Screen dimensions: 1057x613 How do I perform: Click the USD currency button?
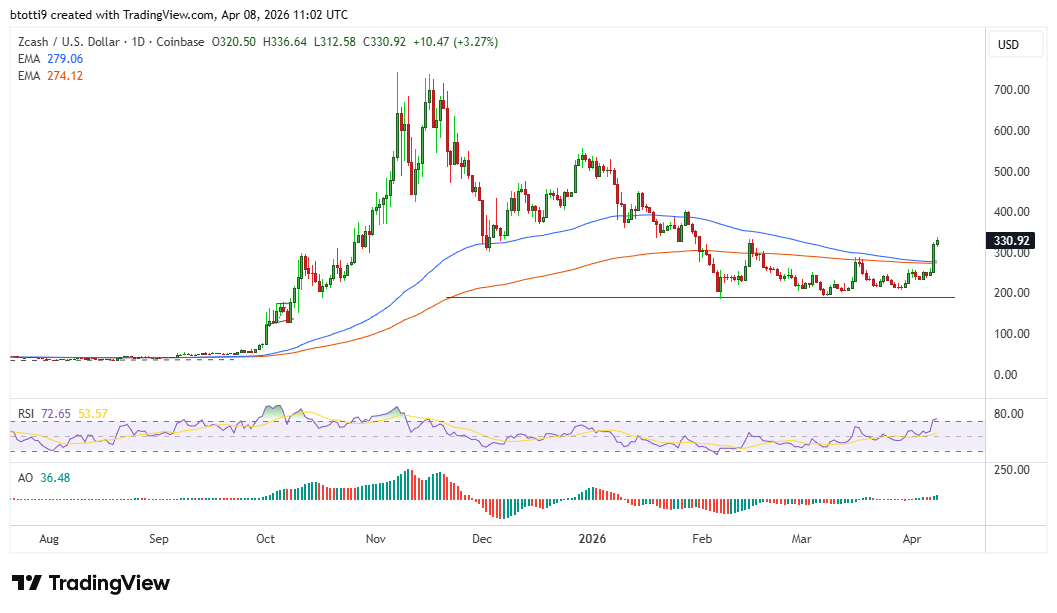click(1014, 44)
